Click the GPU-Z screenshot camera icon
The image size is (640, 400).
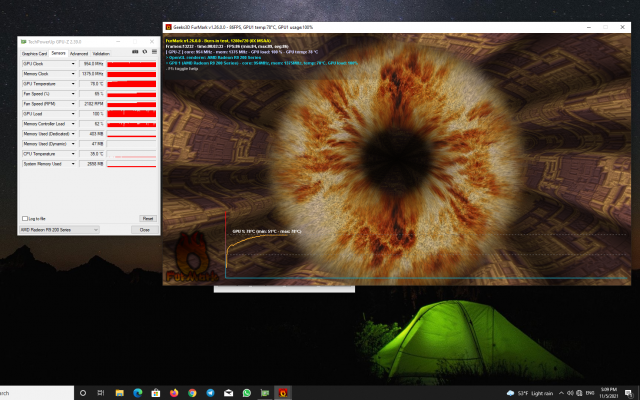135,52
